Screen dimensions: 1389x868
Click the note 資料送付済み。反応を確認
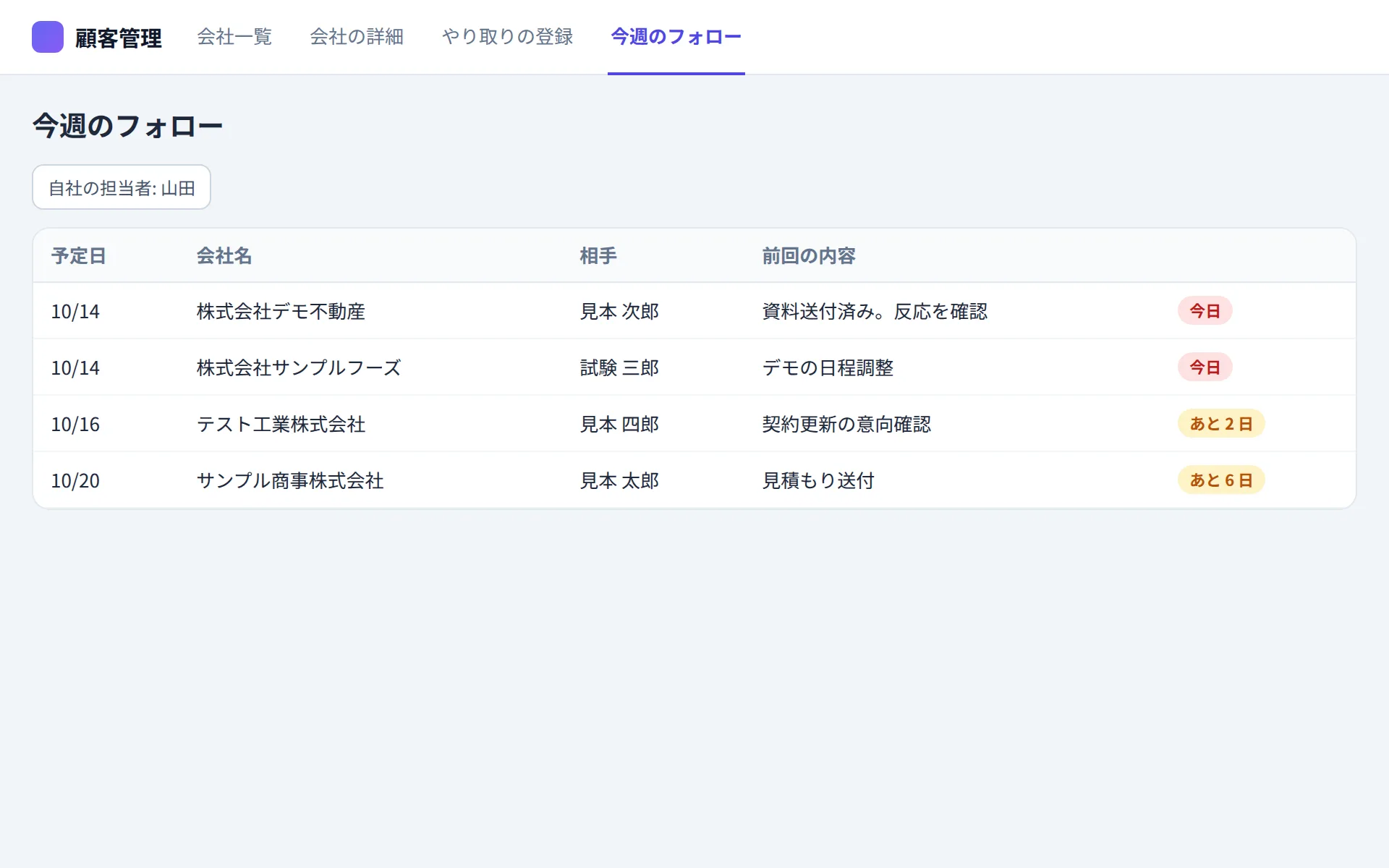coord(875,311)
